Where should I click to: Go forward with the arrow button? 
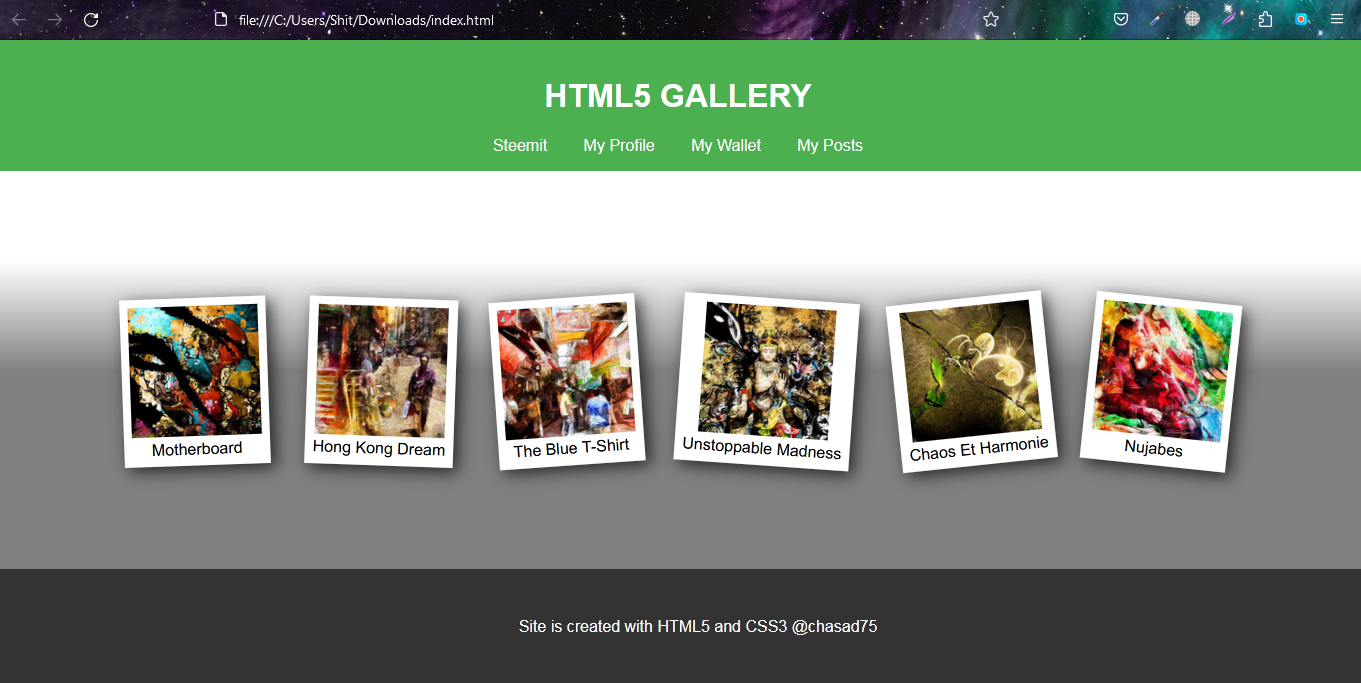pos(55,20)
